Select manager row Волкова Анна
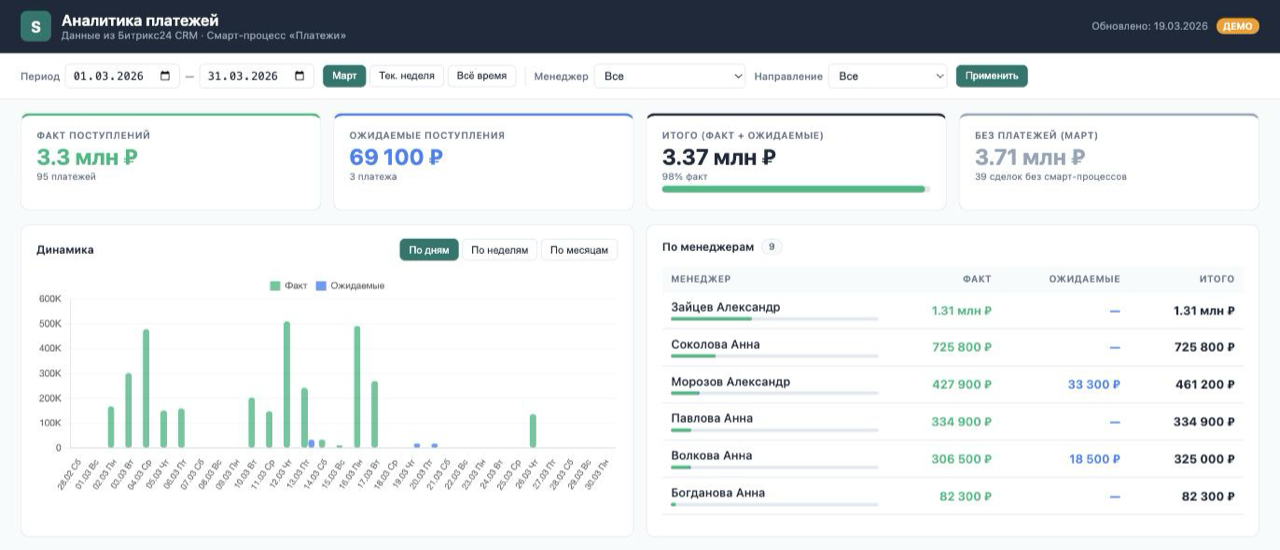This screenshot has width=1280, height=550. tap(953, 459)
